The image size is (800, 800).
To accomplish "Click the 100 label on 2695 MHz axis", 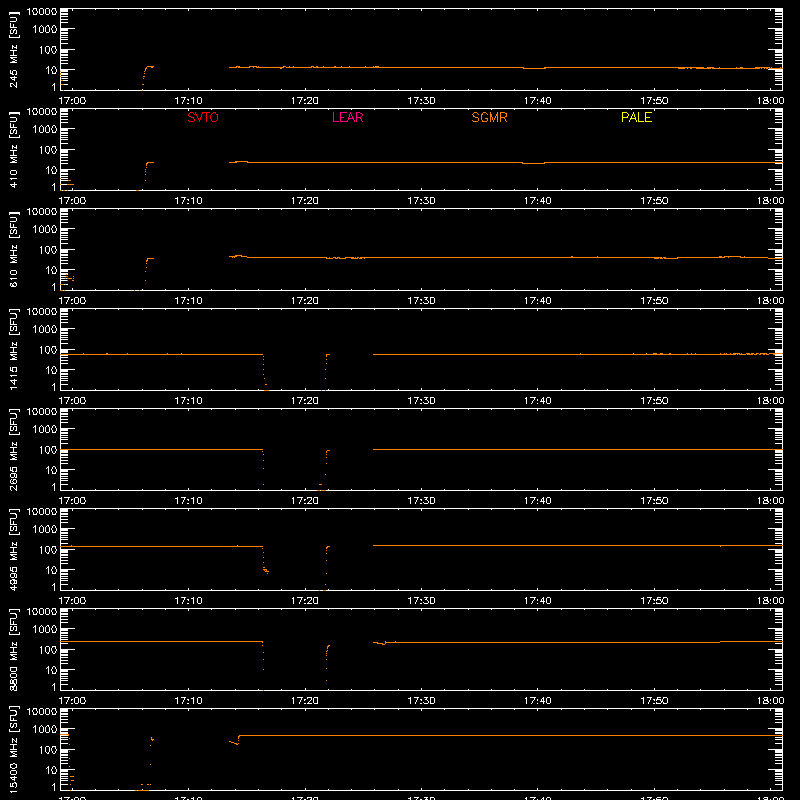I will (48, 450).
